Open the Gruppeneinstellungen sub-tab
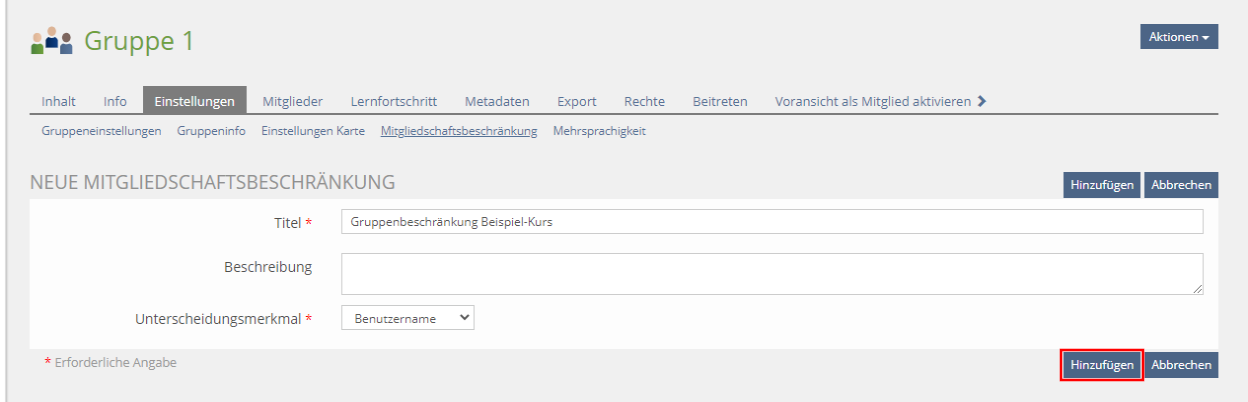Viewport: 1248px width, 402px height. point(101,131)
